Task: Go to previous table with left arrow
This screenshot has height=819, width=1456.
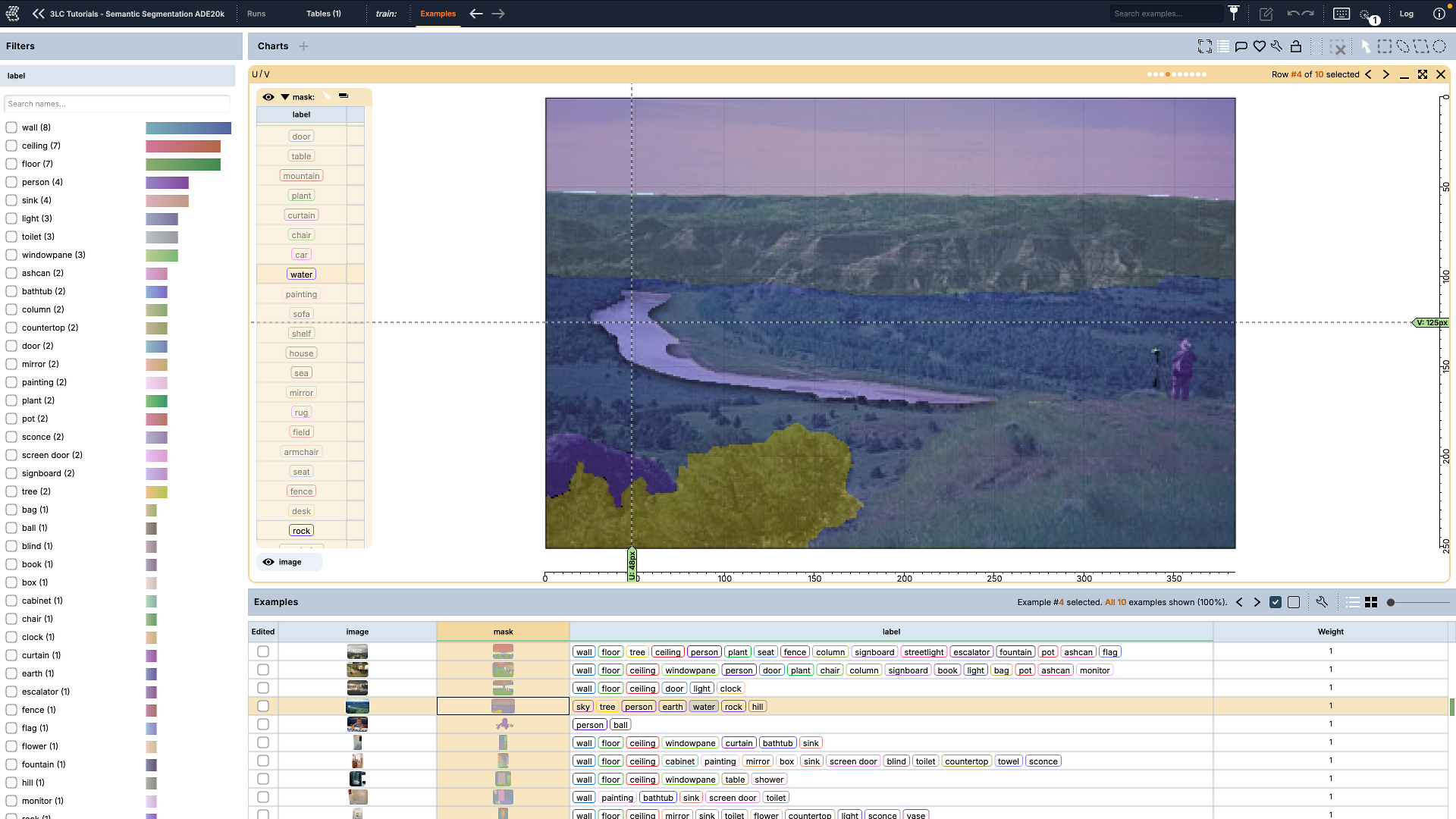Action: [476, 14]
